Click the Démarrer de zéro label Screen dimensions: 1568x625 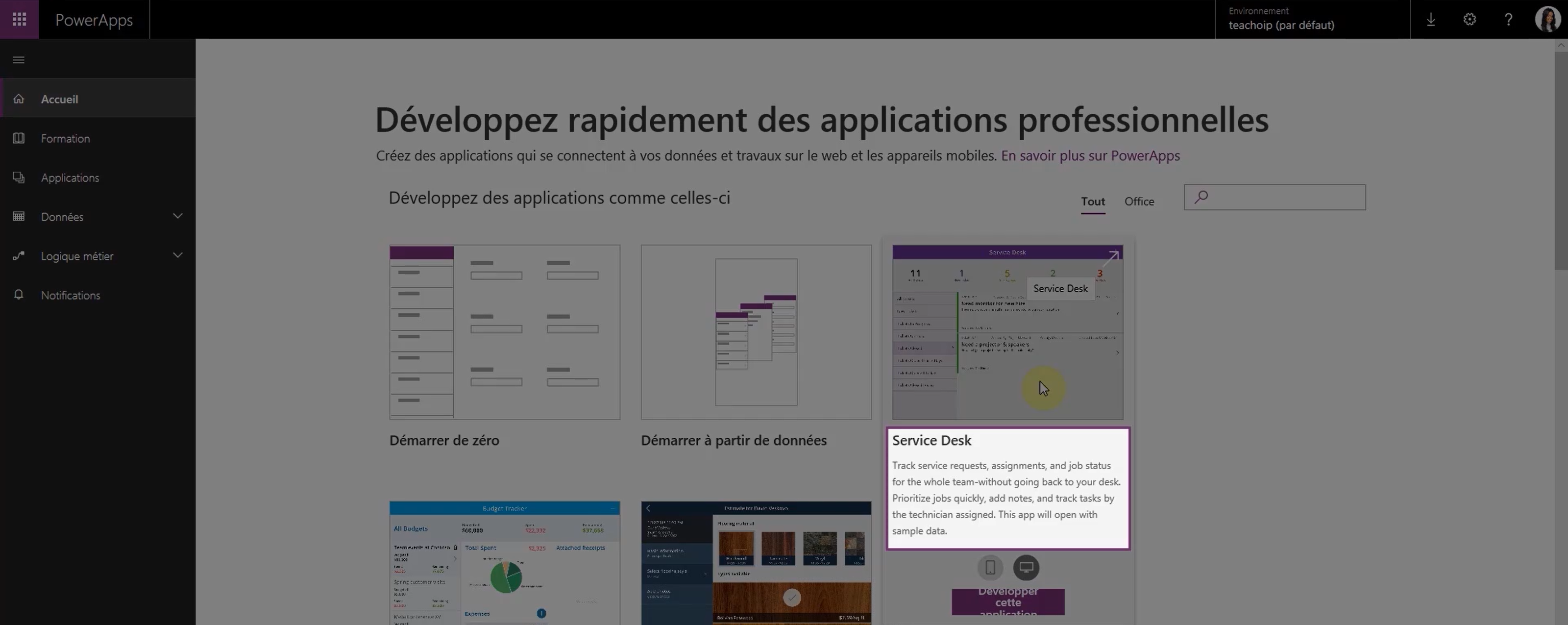[444, 440]
